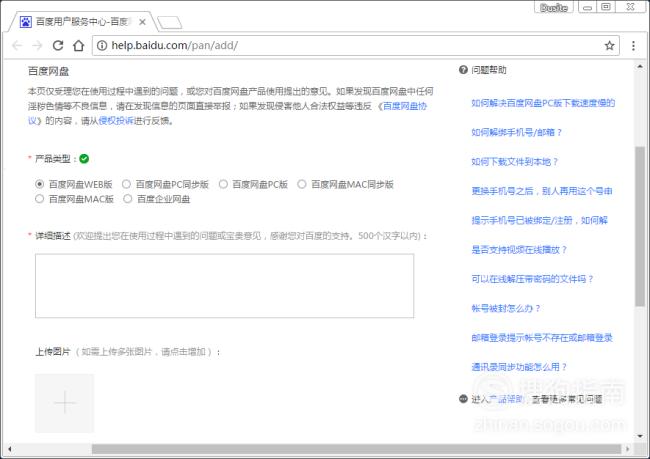Choose 百度网盘PC版 radio option
The width and height of the screenshot is (650, 459).
[223, 184]
